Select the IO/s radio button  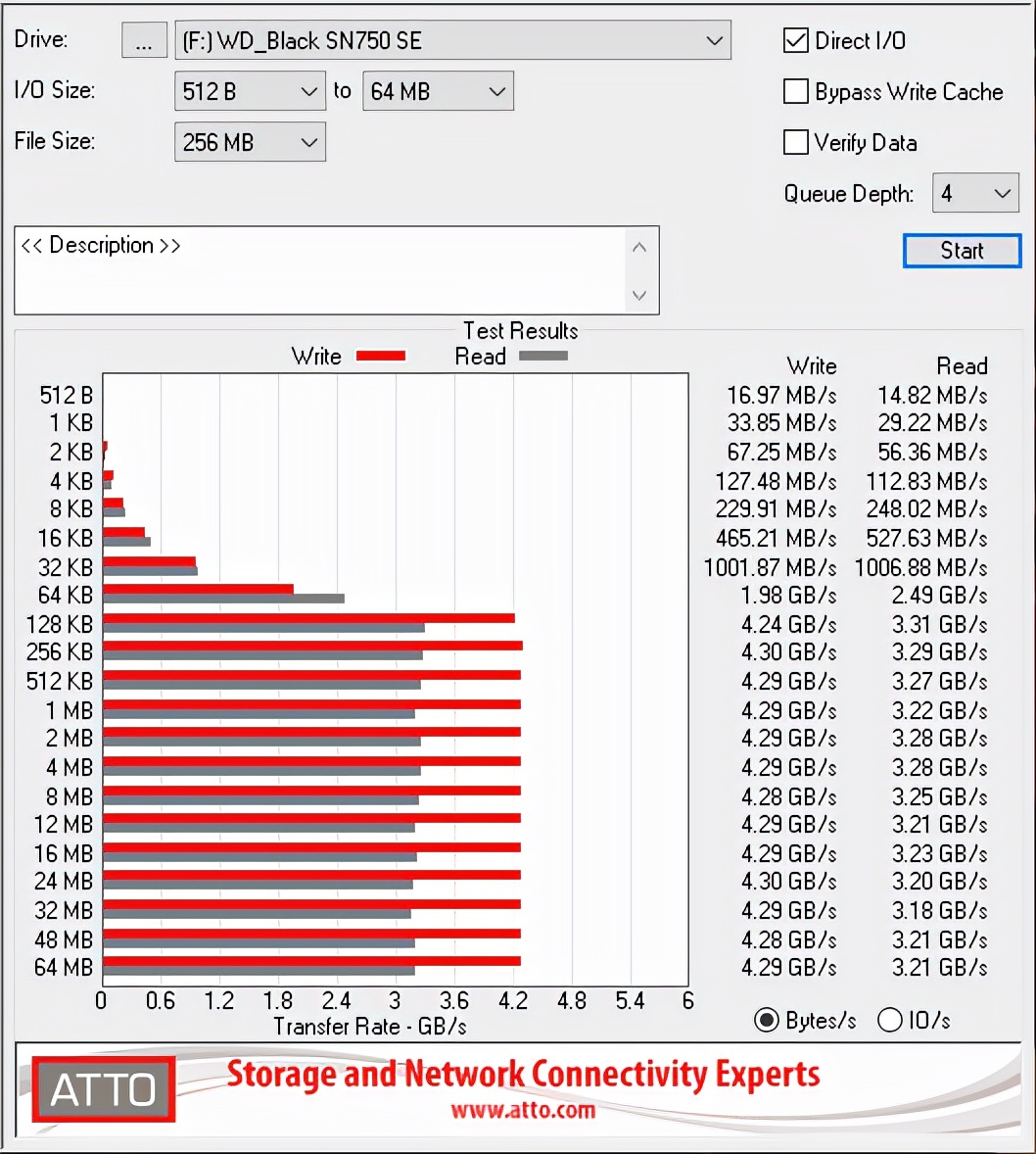tap(889, 1020)
